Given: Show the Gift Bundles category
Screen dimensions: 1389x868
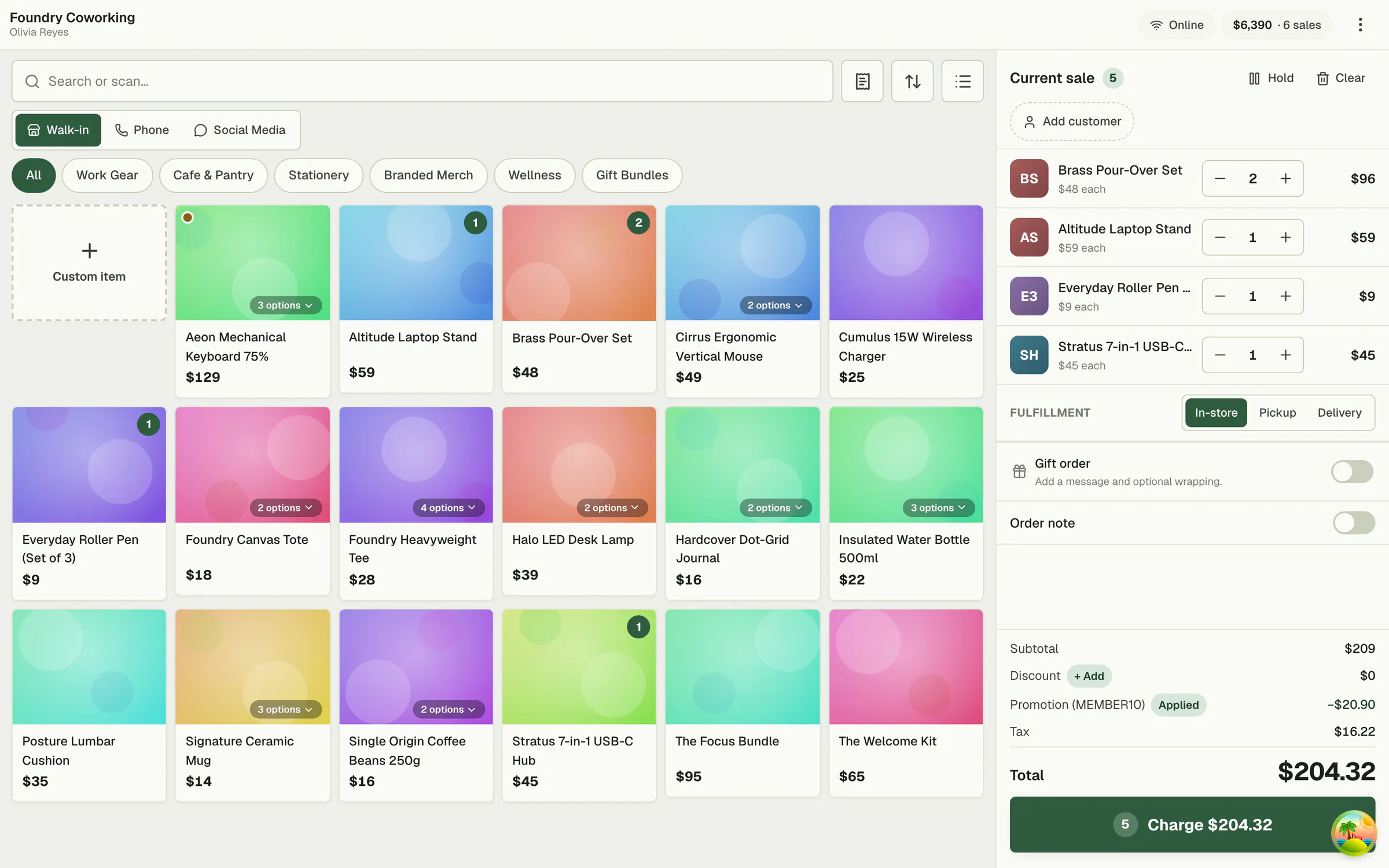Looking at the screenshot, I should click(x=632, y=175).
